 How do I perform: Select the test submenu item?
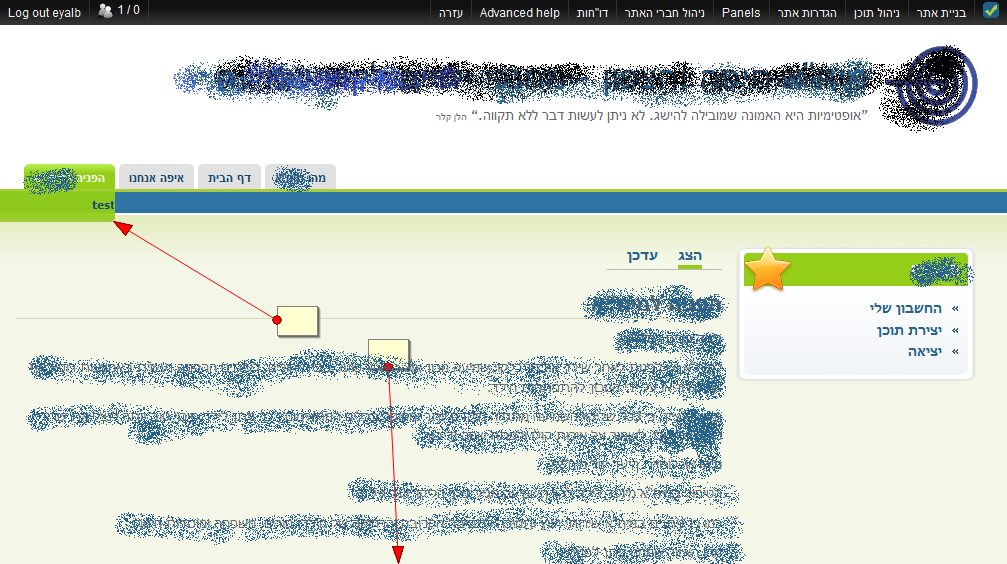pos(102,204)
